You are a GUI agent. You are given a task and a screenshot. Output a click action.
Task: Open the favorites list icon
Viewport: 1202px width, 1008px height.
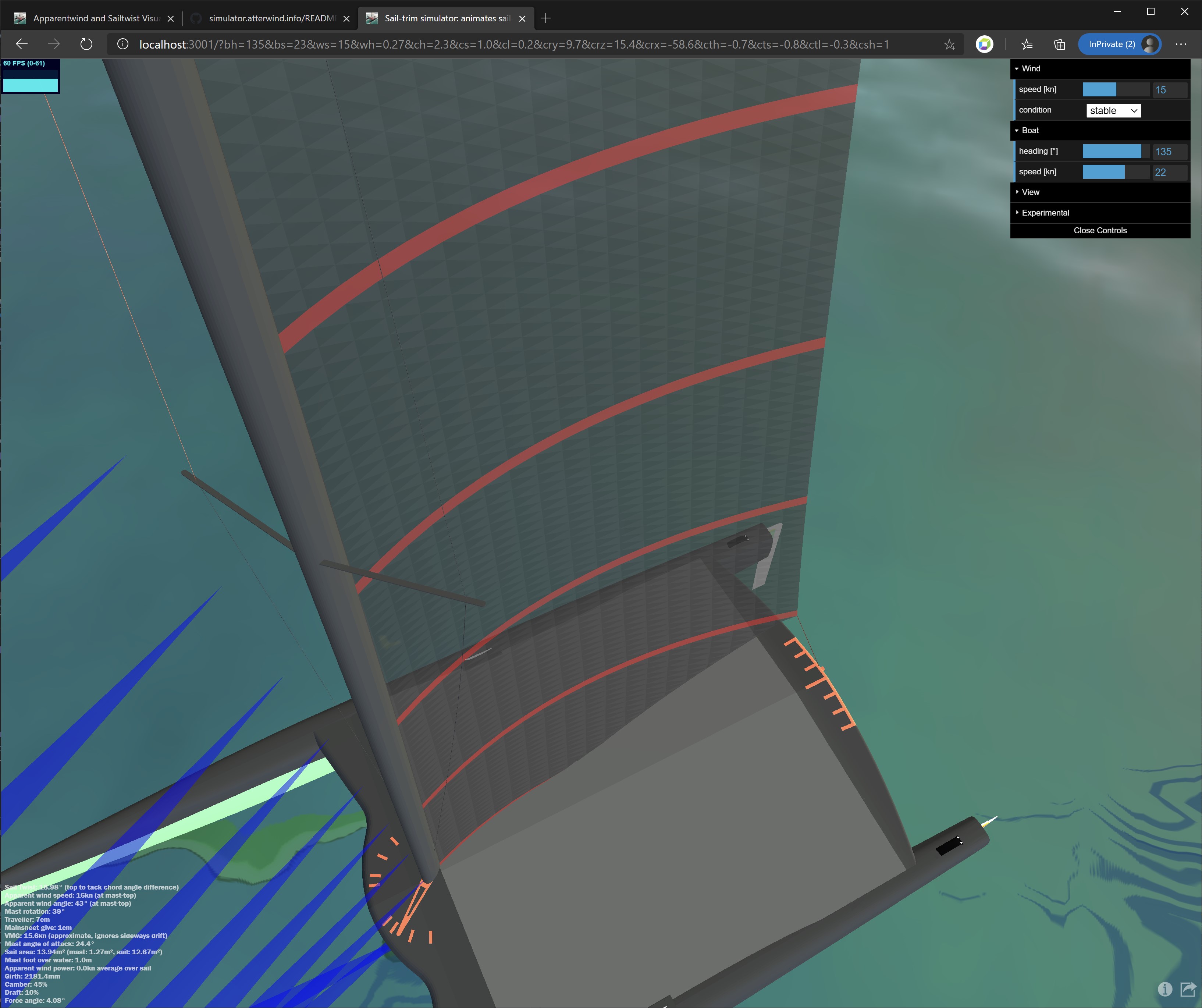click(1026, 45)
